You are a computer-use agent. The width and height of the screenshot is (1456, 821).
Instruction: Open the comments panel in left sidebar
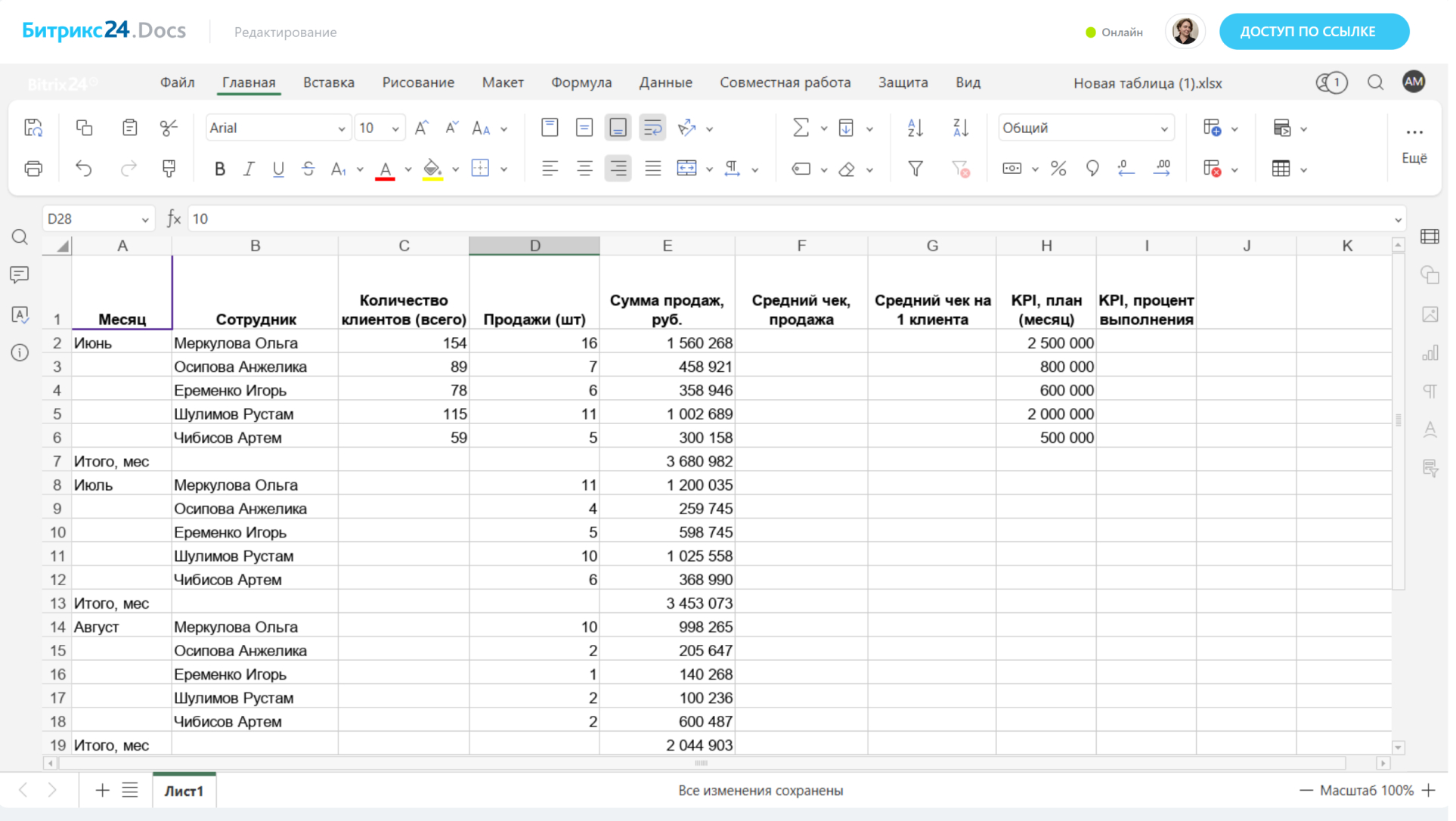pyautogui.click(x=20, y=274)
